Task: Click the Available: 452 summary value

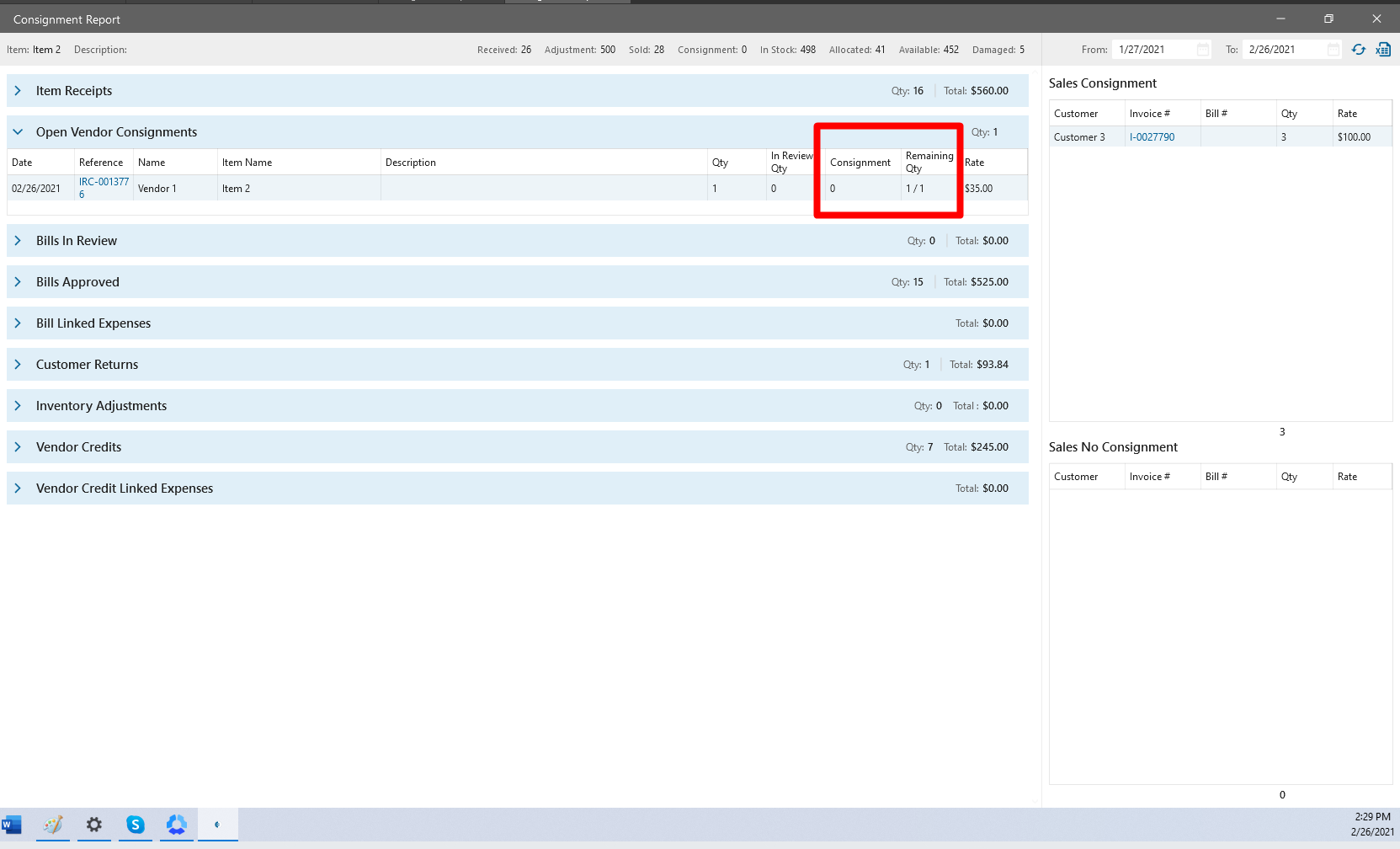Action: click(929, 50)
